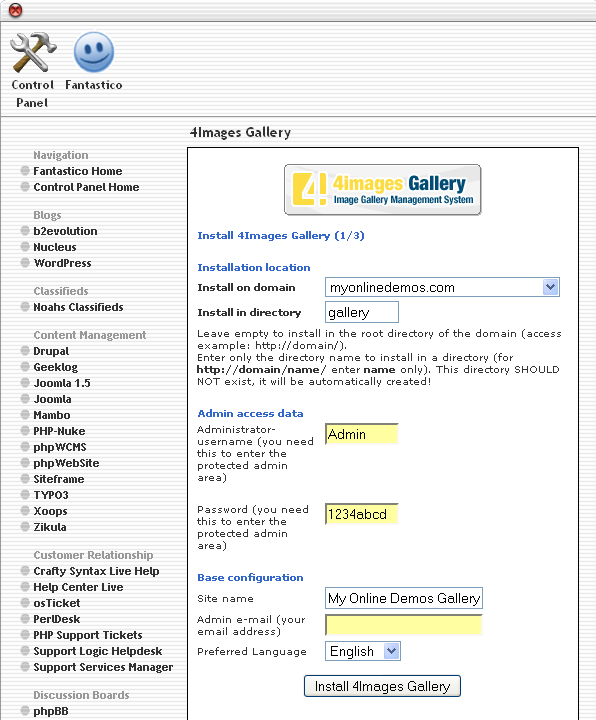
Task: Go to Fantastico Home
Action: point(78,171)
